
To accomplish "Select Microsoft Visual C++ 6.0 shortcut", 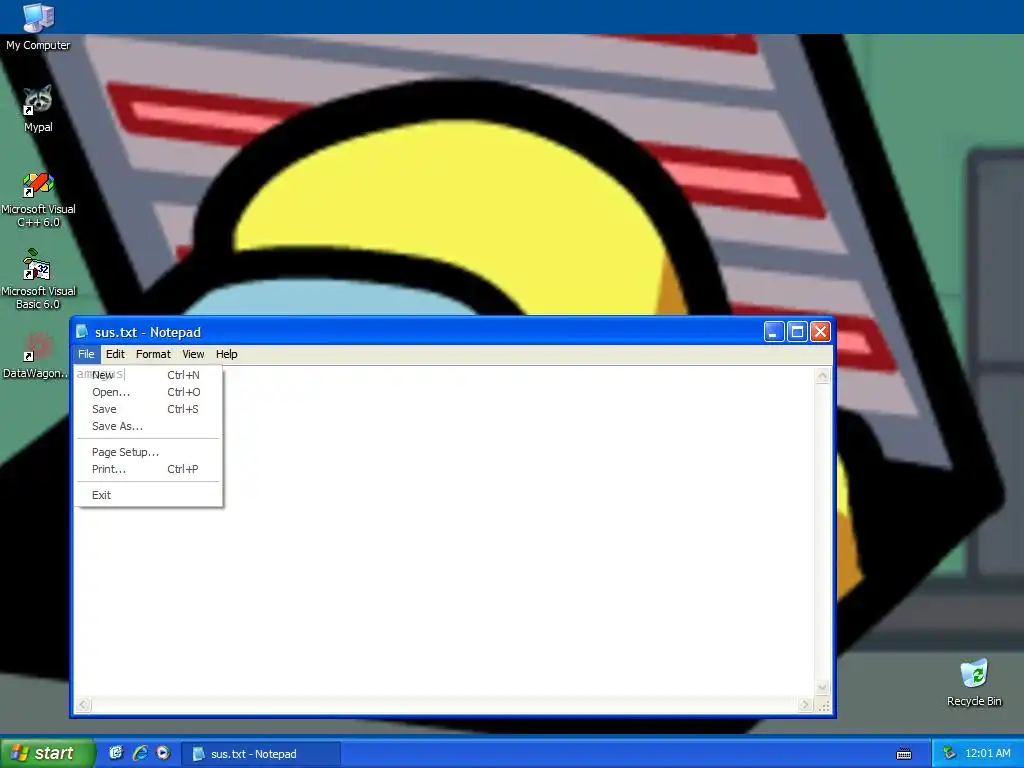I will click(x=38, y=199).
